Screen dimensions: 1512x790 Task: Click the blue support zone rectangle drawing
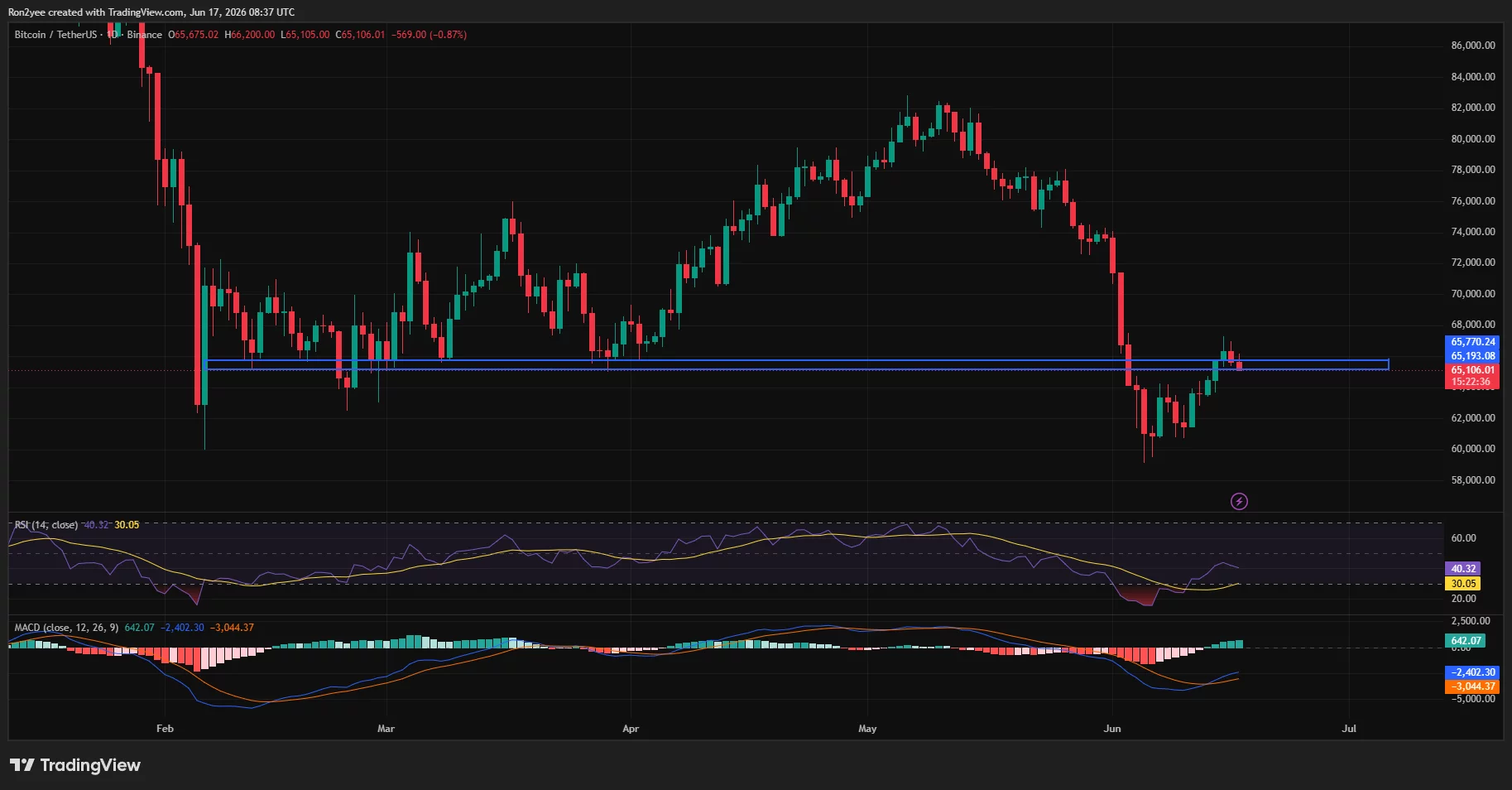coord(797,364)
